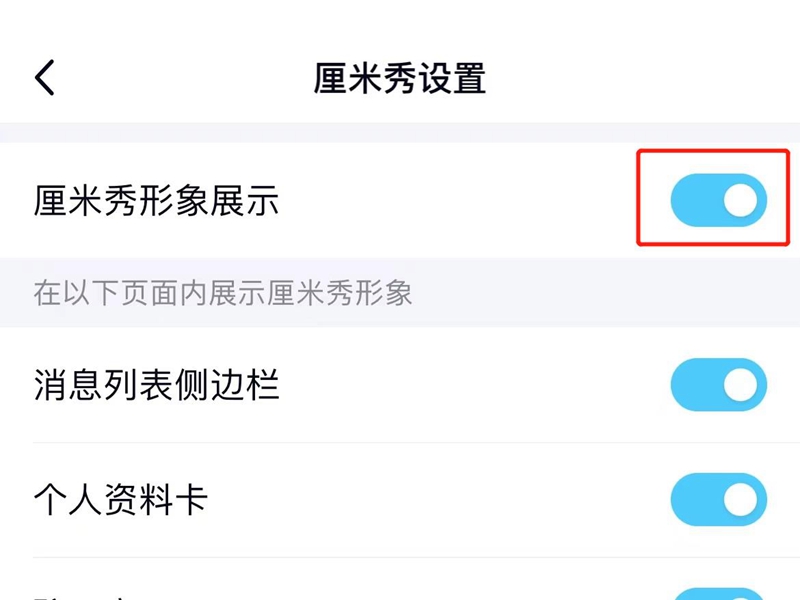Click the 在以下页面内展示厘米秀形象 description text

[x=223, y=293]
